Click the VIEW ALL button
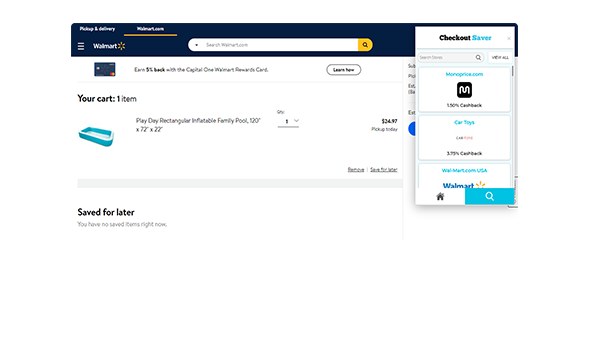This screenshot has width=590, height=360. pos(500,58)
